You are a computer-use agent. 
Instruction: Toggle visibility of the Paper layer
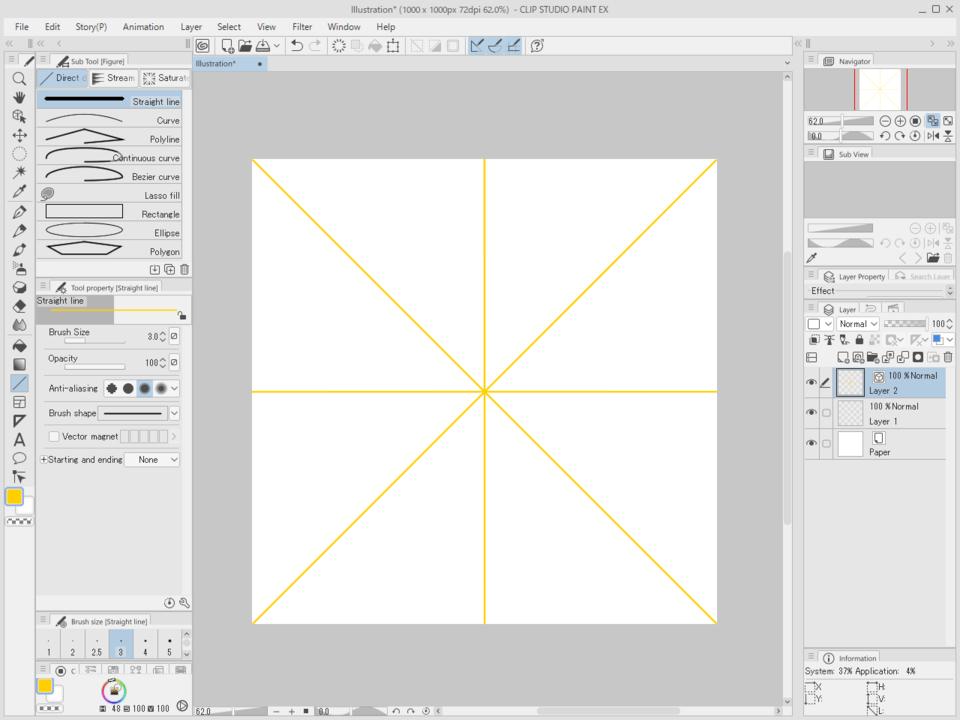811,444
